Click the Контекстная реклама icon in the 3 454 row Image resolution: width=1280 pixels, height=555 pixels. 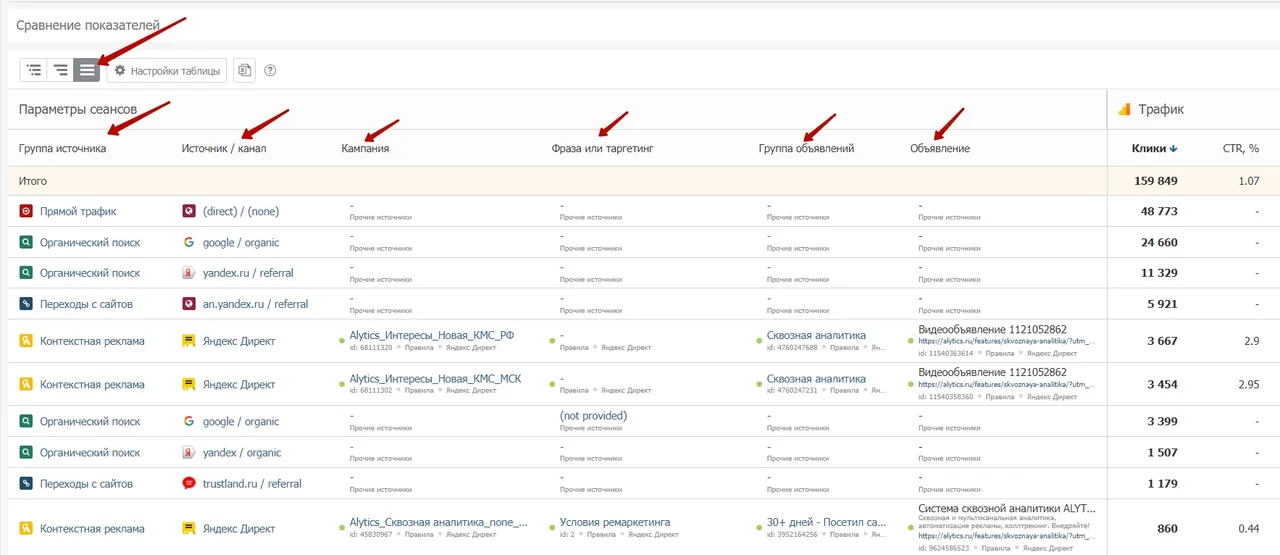(x=26, y=384)
